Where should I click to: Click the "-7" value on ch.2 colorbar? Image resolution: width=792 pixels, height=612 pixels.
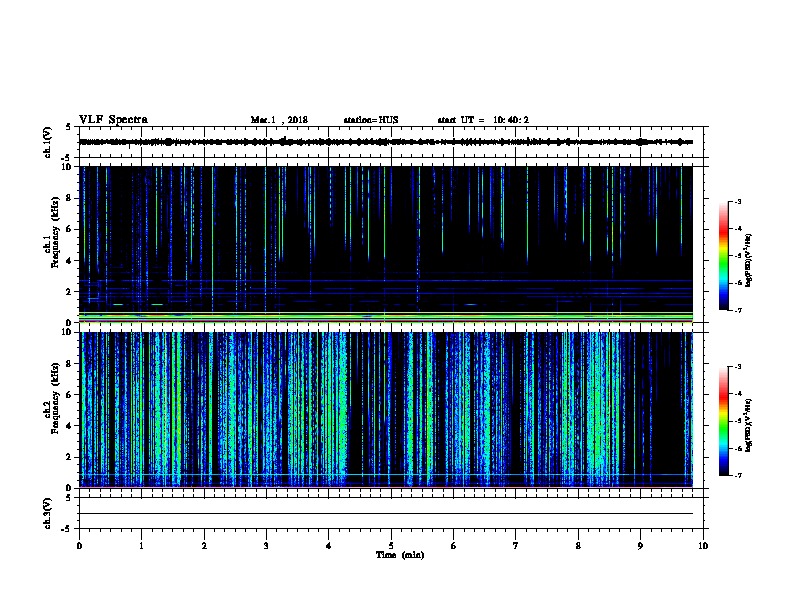738,476
